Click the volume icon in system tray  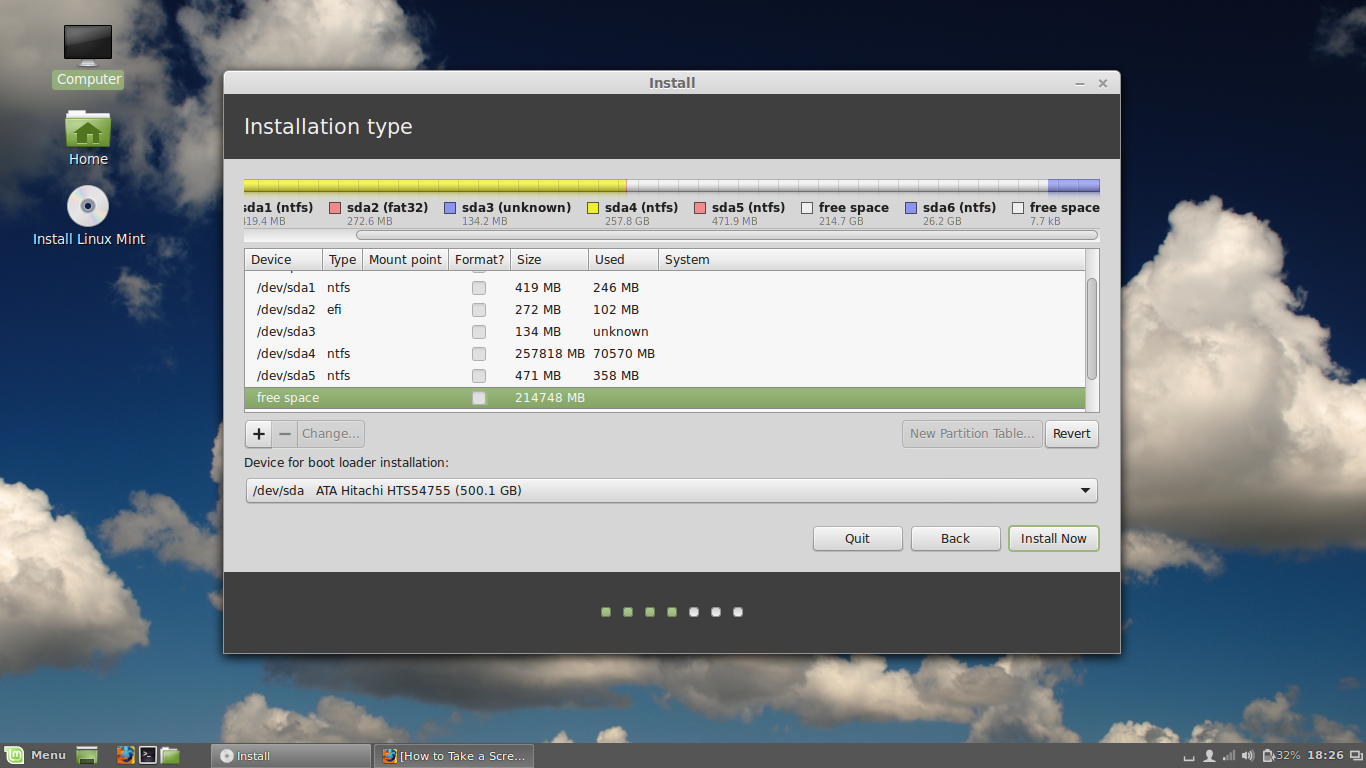[1250, 755]
